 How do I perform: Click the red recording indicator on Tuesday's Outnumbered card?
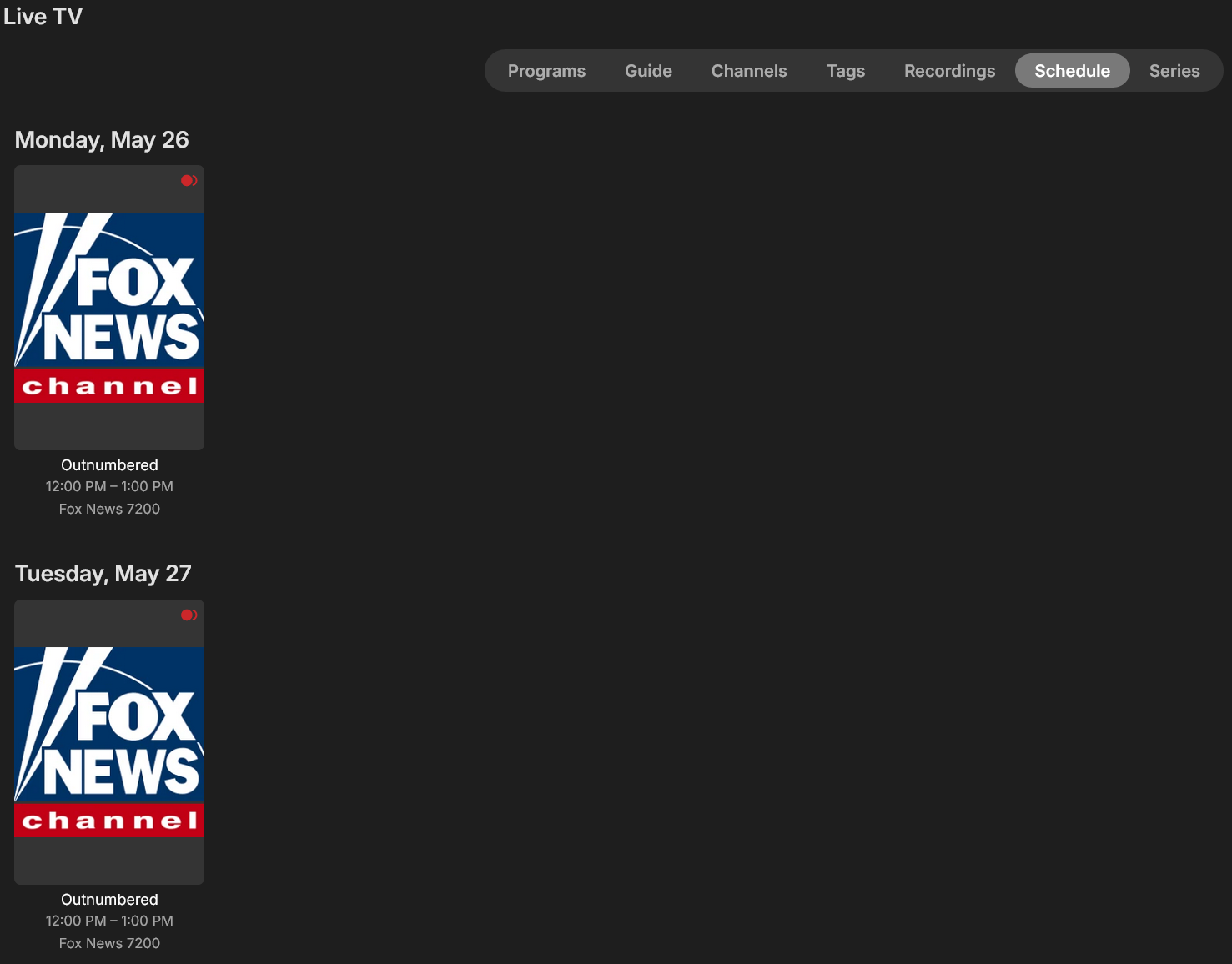189,615
